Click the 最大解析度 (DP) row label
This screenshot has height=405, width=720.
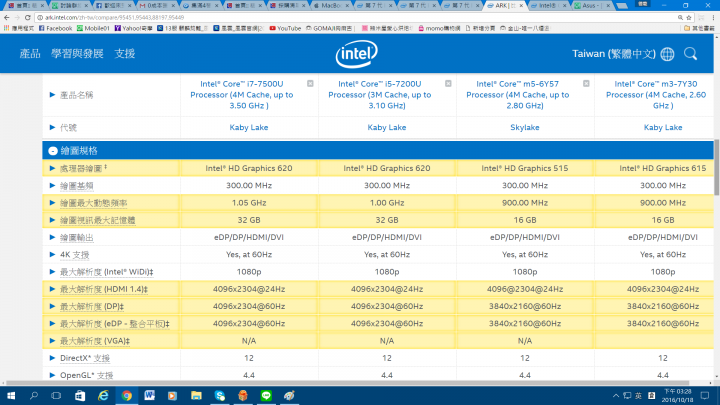click(92, 306)
